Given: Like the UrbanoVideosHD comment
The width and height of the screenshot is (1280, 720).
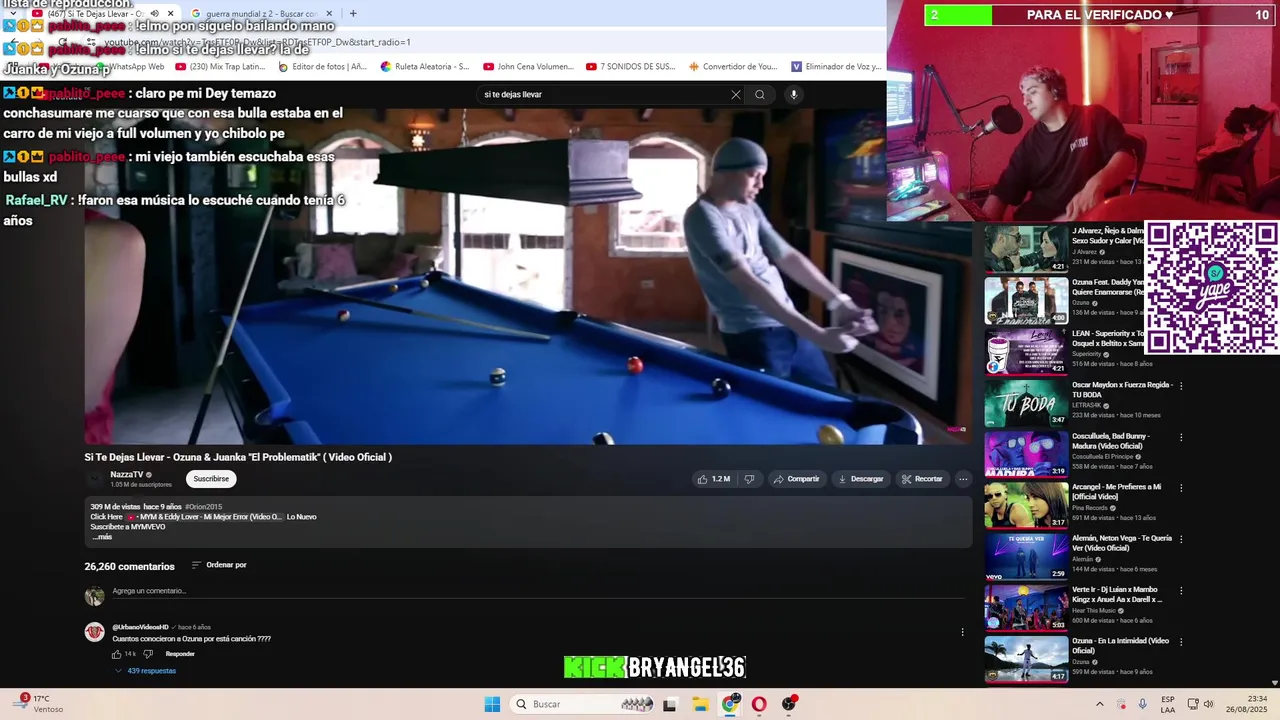Looking at the screenshot, I should (118, 654).
